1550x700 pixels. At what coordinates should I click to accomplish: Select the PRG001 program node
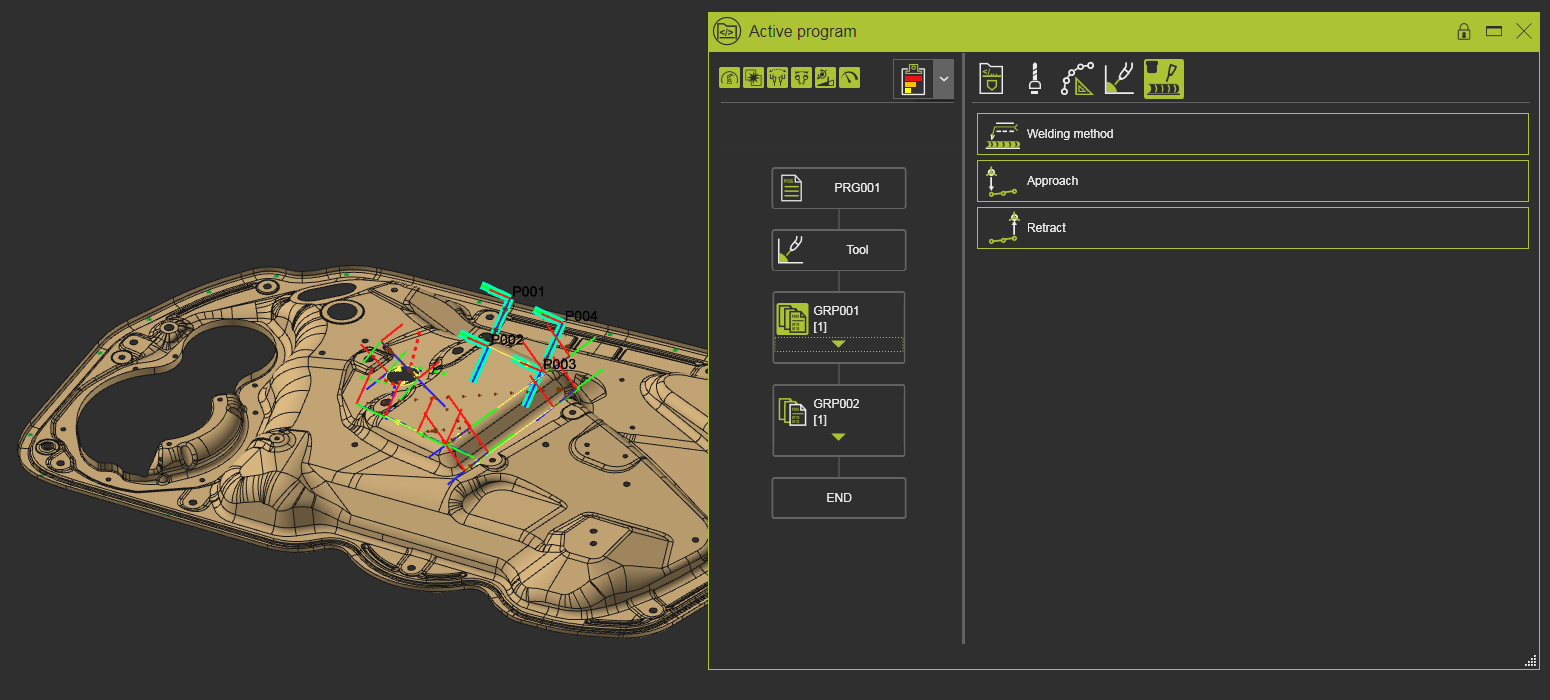point(838,188)
